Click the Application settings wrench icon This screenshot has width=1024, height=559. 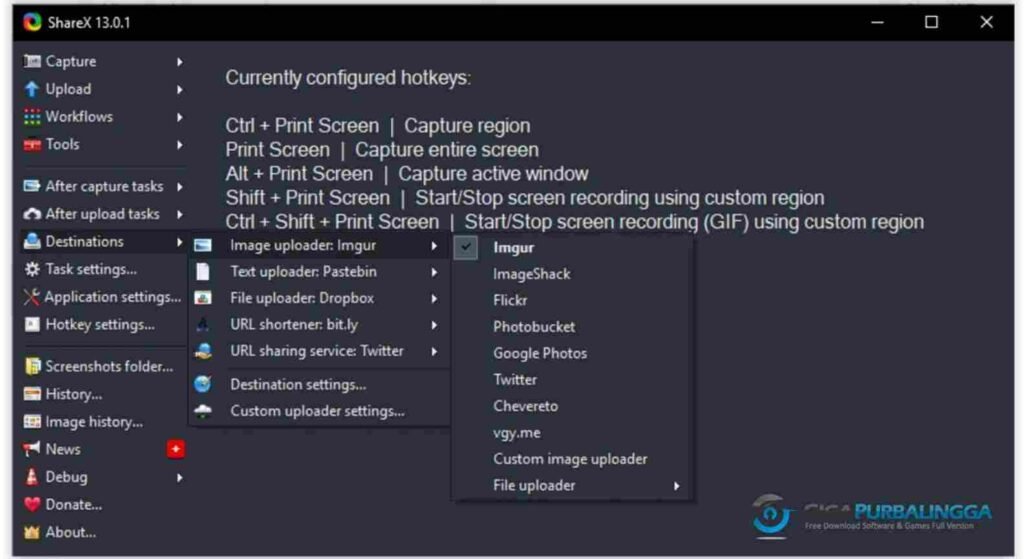click(x=31, y=297)
